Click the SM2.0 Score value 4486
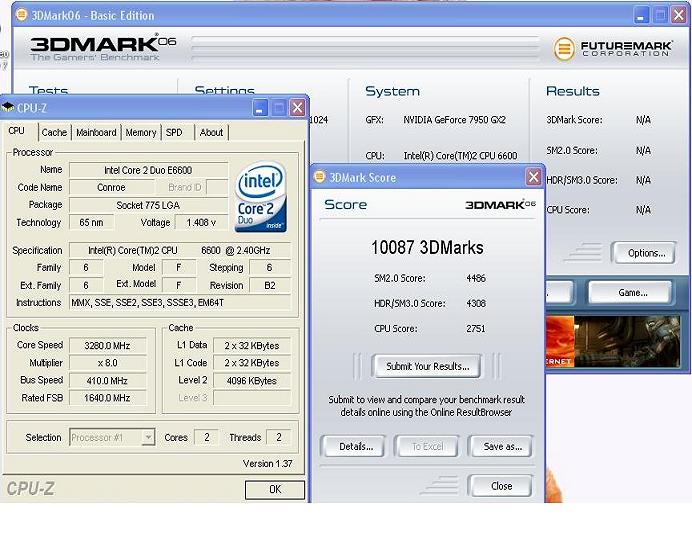The width and height of the screenshot is (692, 540). tap(476, 278)
